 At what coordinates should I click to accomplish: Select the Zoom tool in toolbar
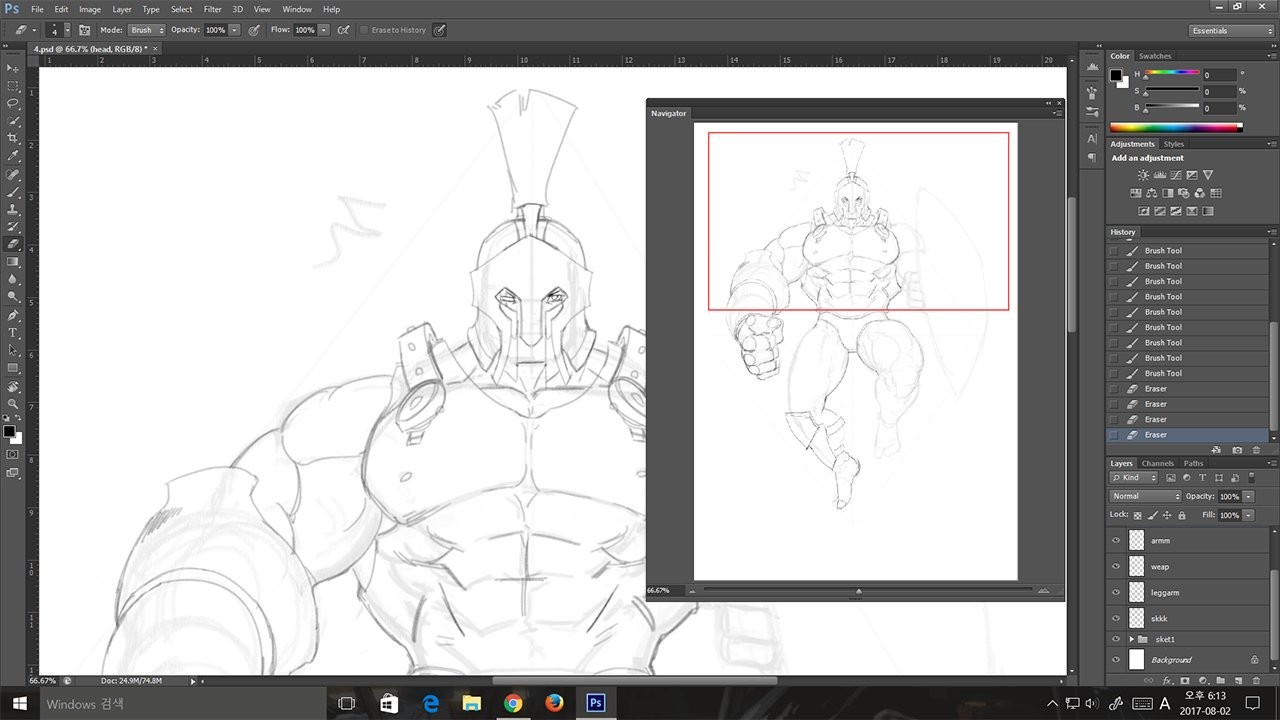coord(14,403)
